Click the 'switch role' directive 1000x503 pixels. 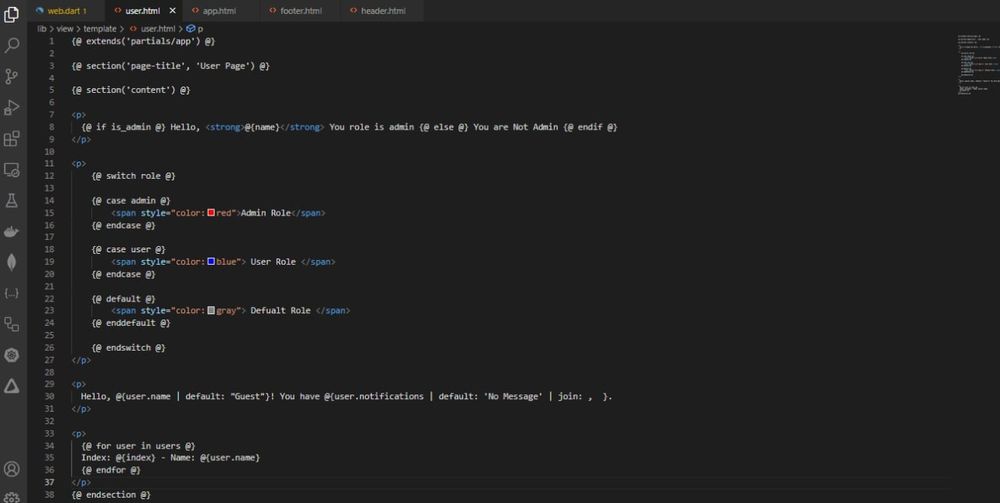coord(133,176)
